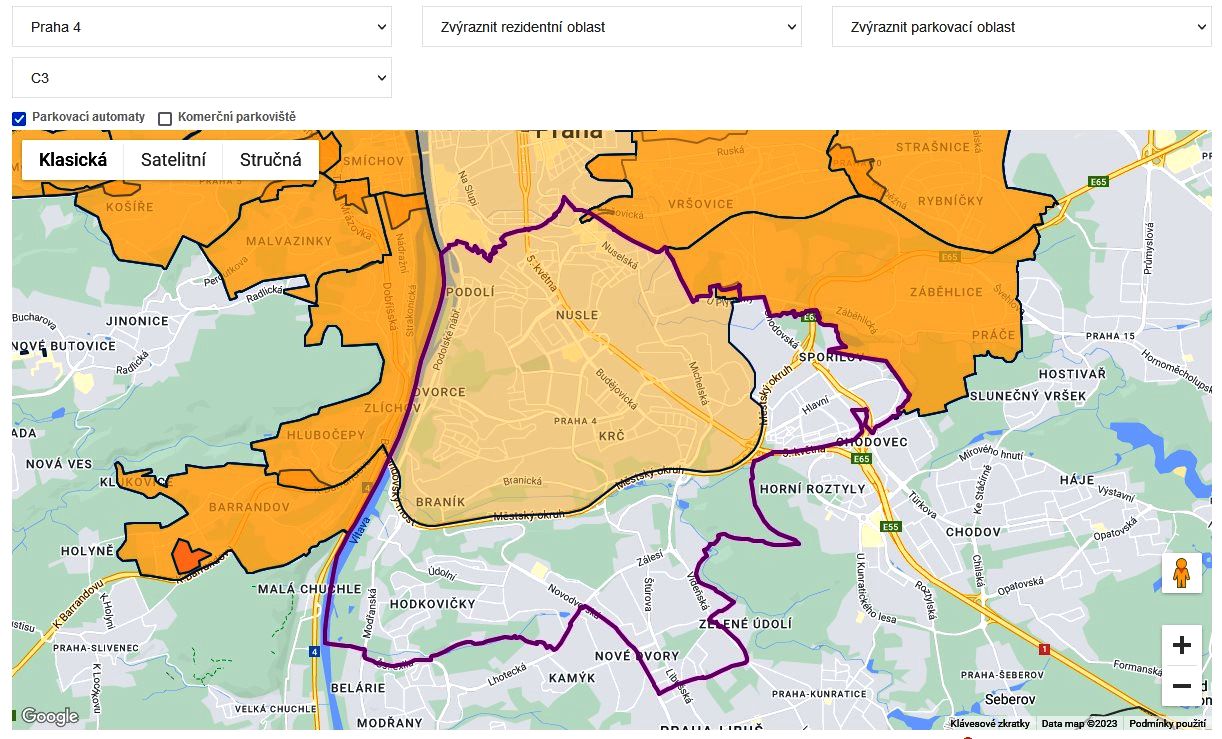Open Podmínky použití terms link

click(x=1168, y=724)
